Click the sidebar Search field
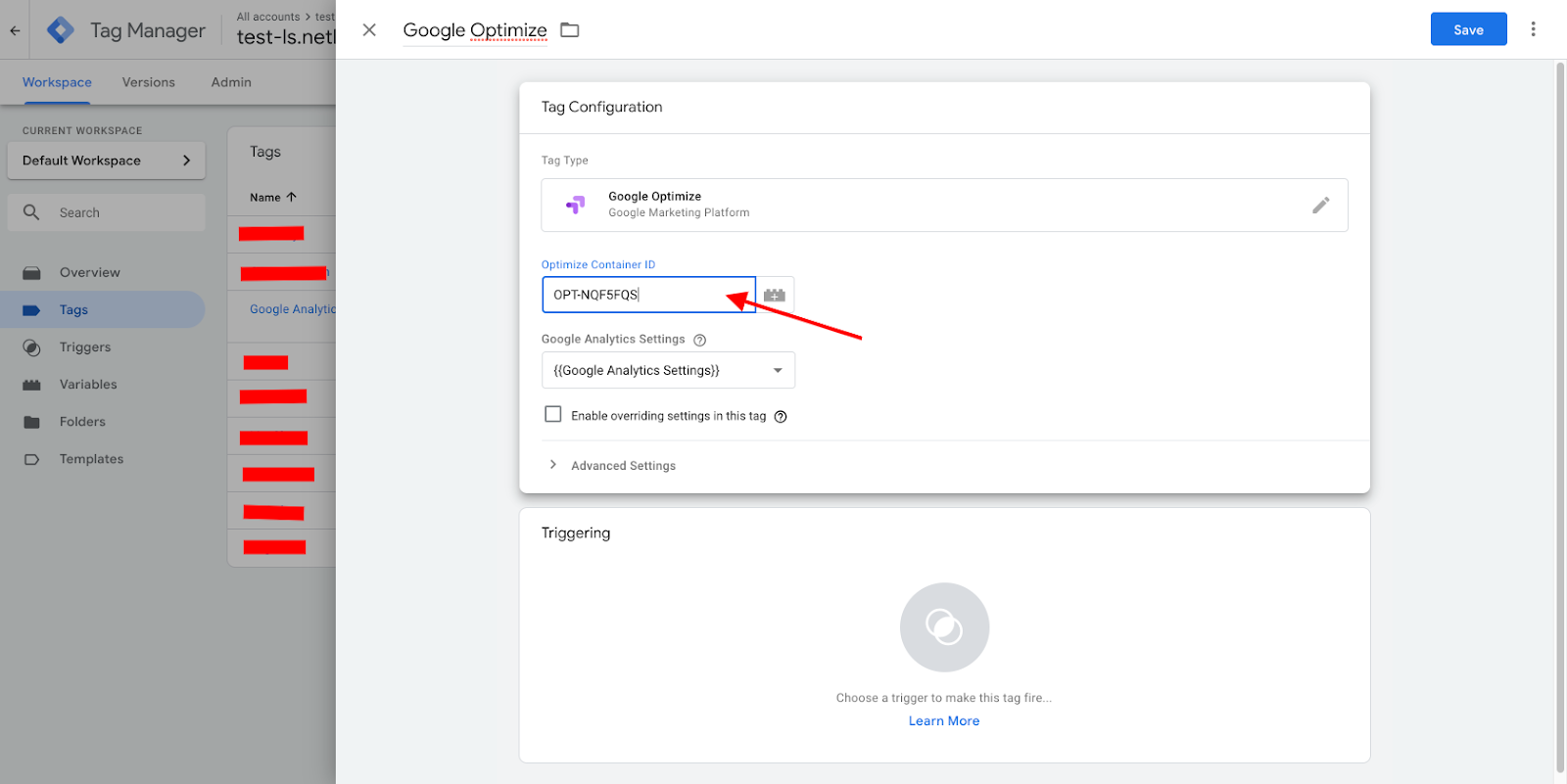This screenshot has height=784, width=1567. [x=107, y=212]
